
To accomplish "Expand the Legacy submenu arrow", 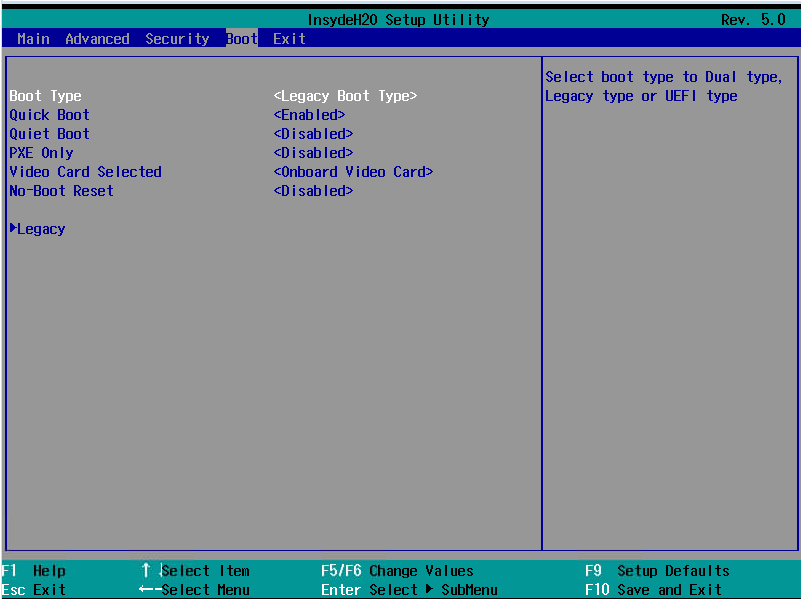I will [x=13, y=228].
